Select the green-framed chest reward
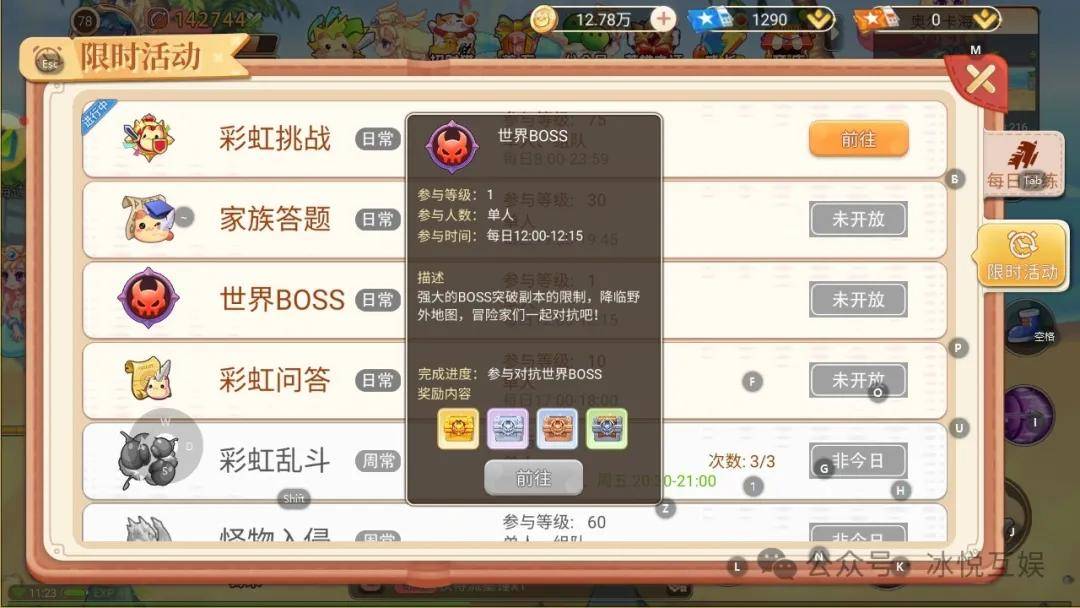Image resolution: width=1080 pixels, height=608 pixels. click(607, 428)
